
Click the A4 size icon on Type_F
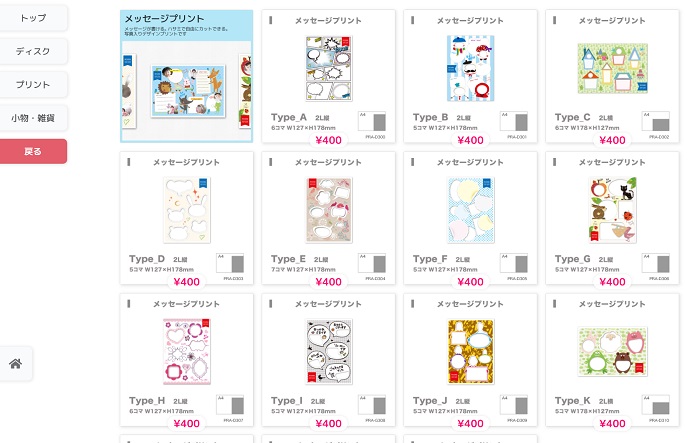click(x=514, y=264)
